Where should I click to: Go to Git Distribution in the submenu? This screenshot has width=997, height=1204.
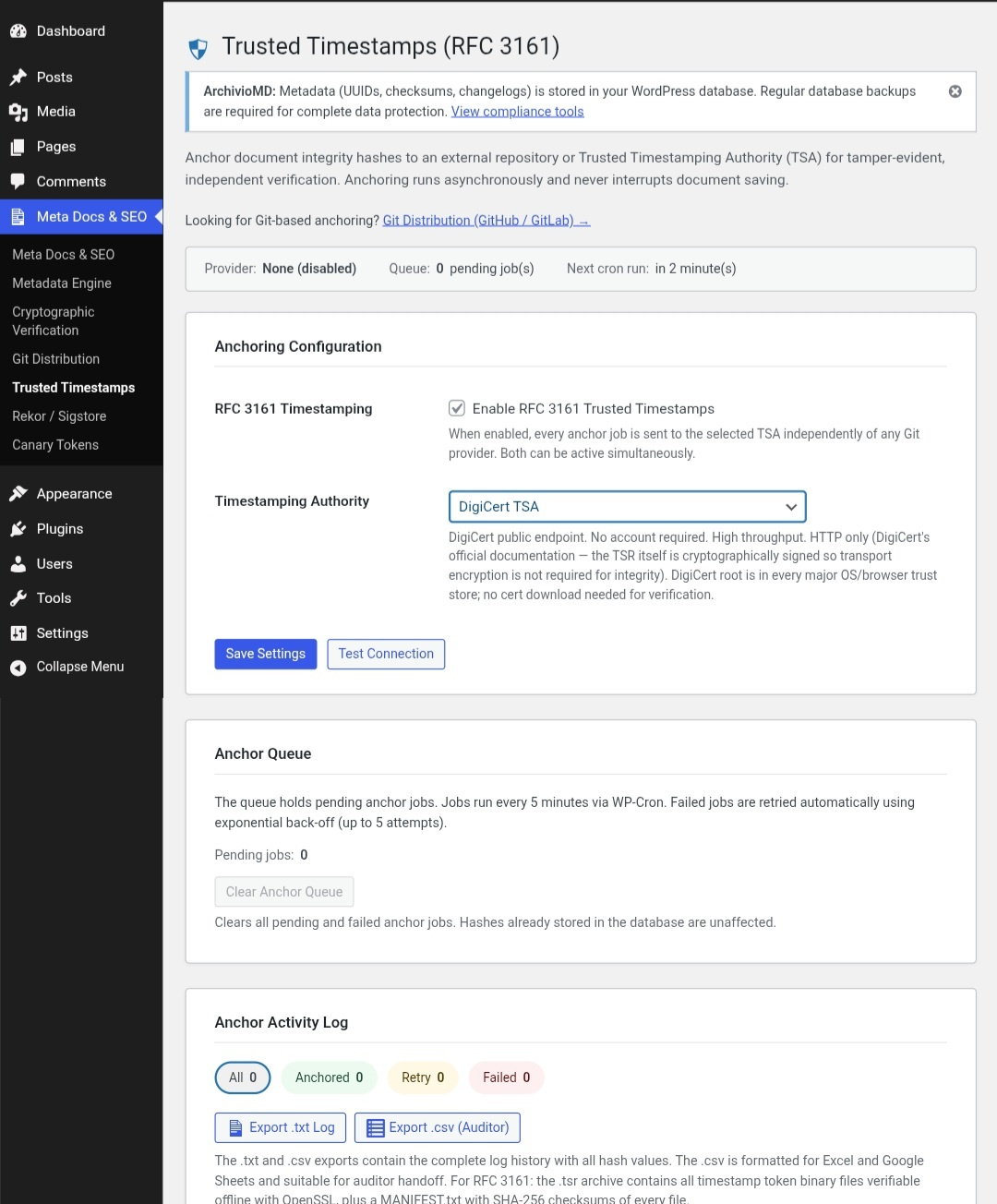coord(55,358)
